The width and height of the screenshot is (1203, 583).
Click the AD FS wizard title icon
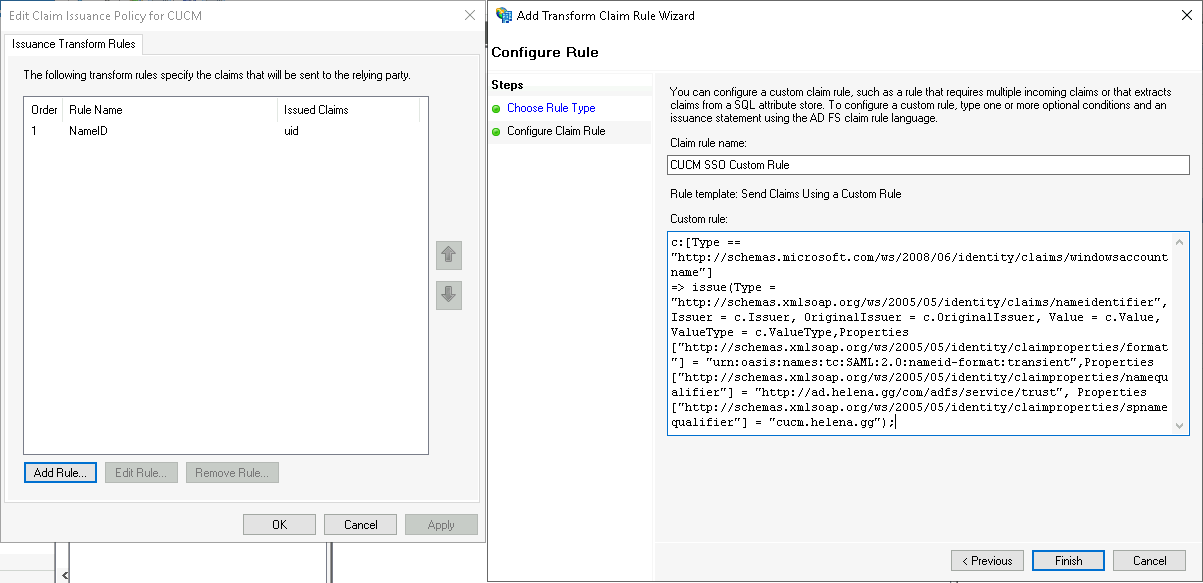tap(503, 15)
